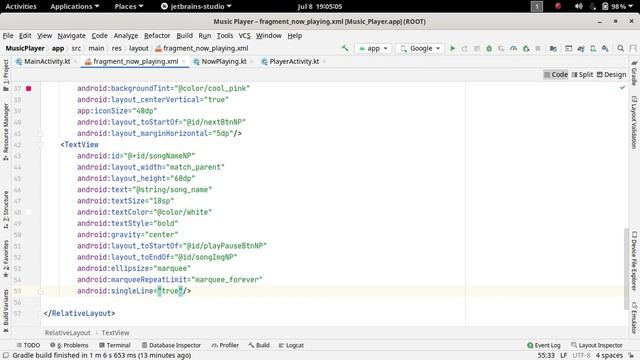
Task: Open the Google device selector dropdown
Action: (x=420, y=48)
